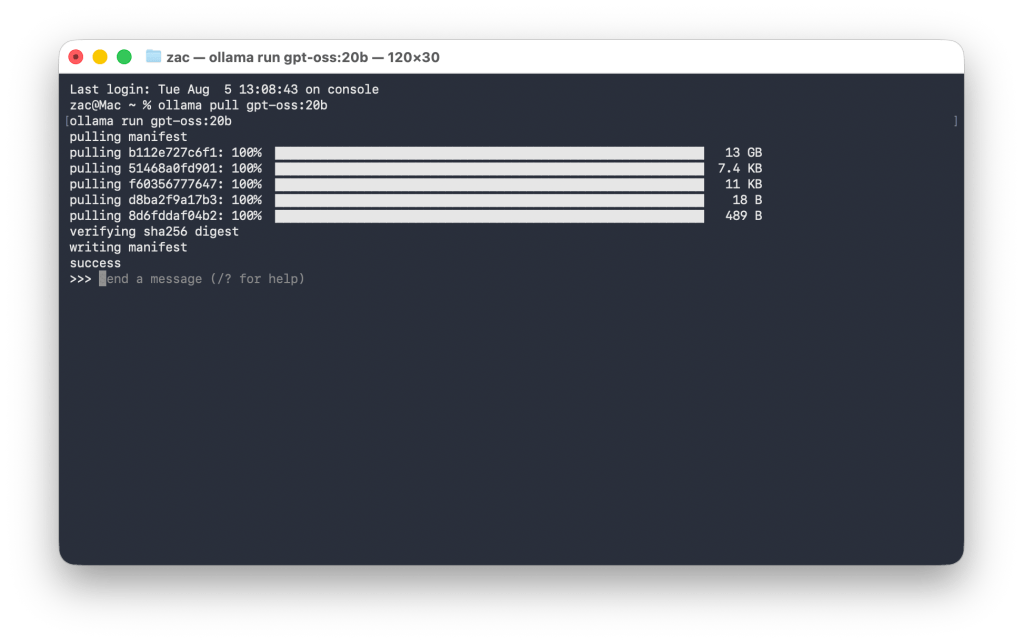Click the "verifying sha256 digest" line
Screen dimensions: 1023x643
pyautogui.click(x=154, y=232)
